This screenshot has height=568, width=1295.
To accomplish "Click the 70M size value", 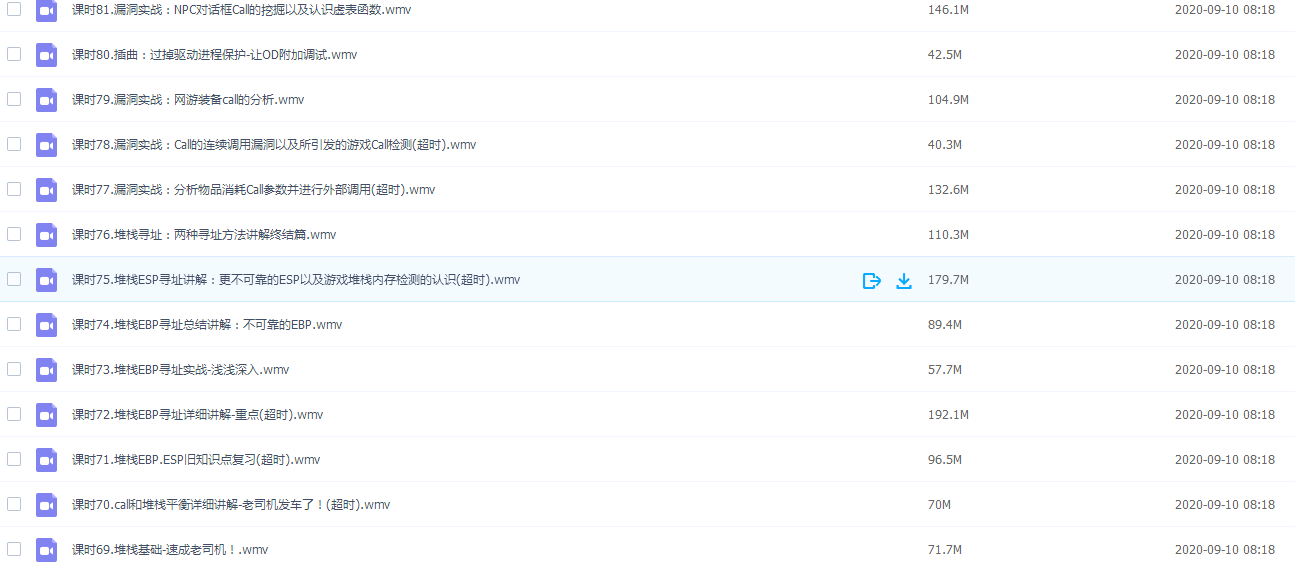I will 939,505.
